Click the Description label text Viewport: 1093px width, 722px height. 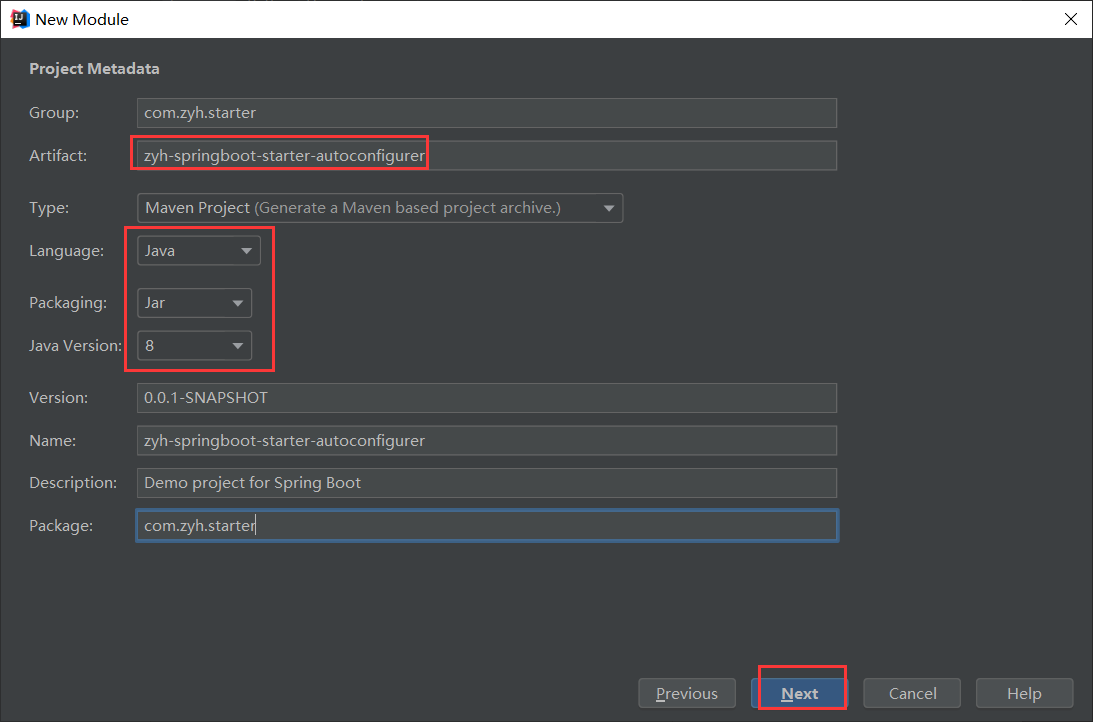[73, 483]
